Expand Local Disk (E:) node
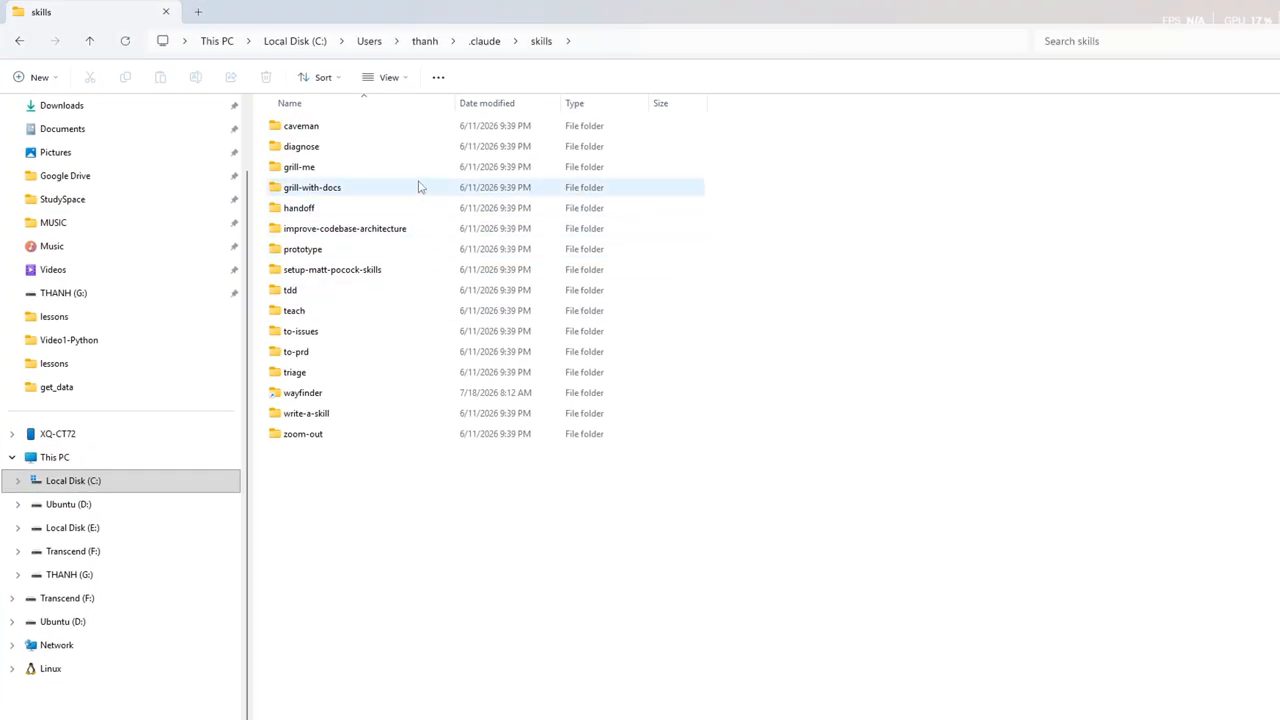 [x=17, y=528]
